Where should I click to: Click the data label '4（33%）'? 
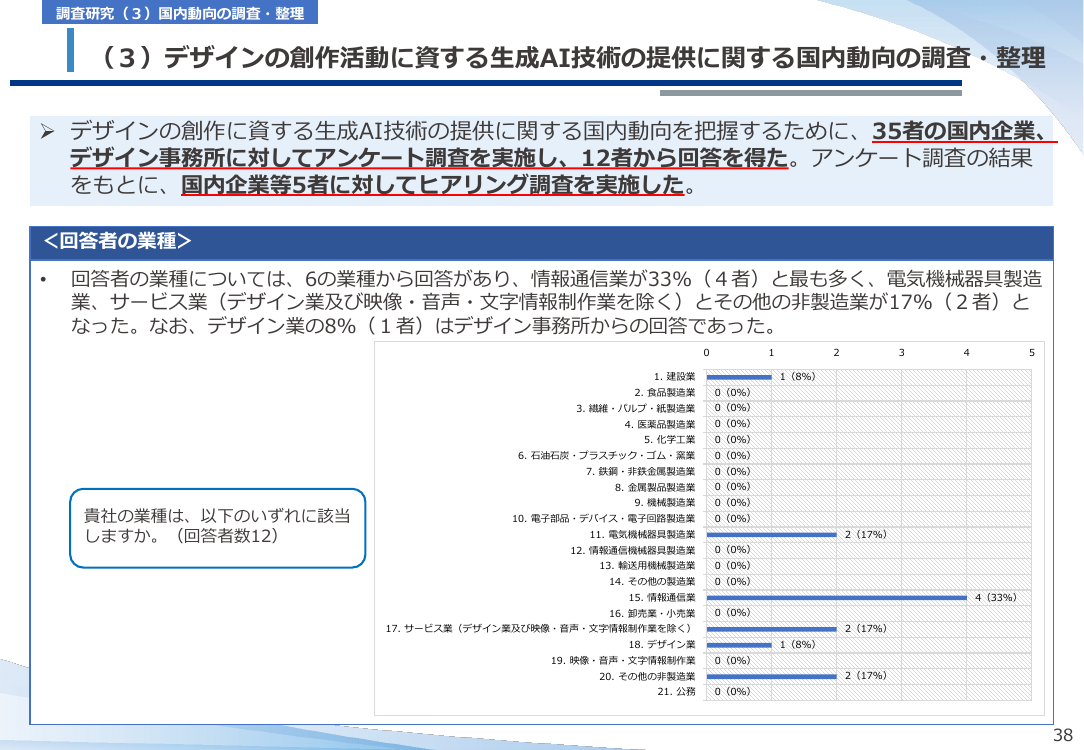tap(996, 597)
